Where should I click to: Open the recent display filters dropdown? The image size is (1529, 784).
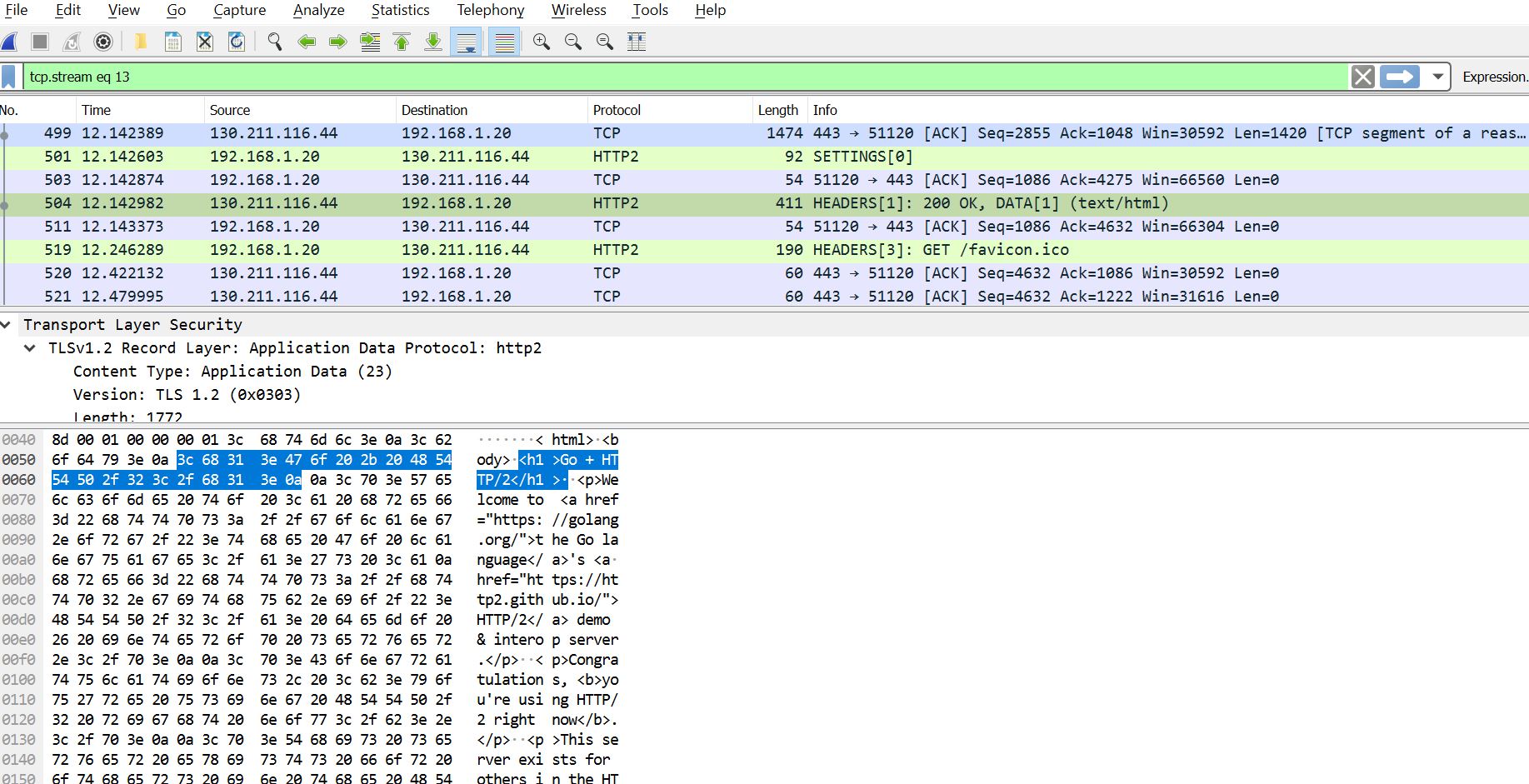(x=1437, y=77)
